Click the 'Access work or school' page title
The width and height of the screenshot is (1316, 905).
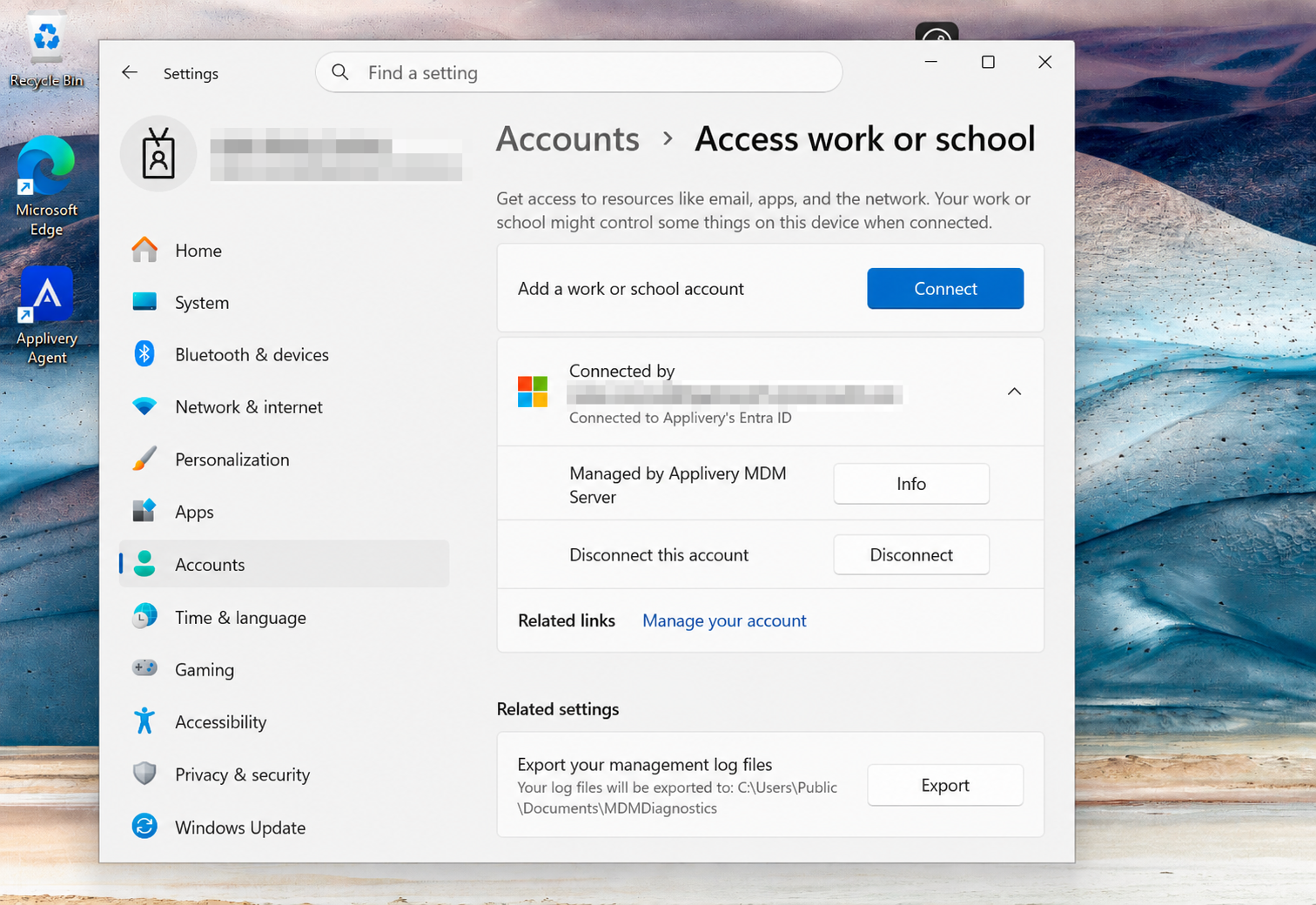(865, 139)
